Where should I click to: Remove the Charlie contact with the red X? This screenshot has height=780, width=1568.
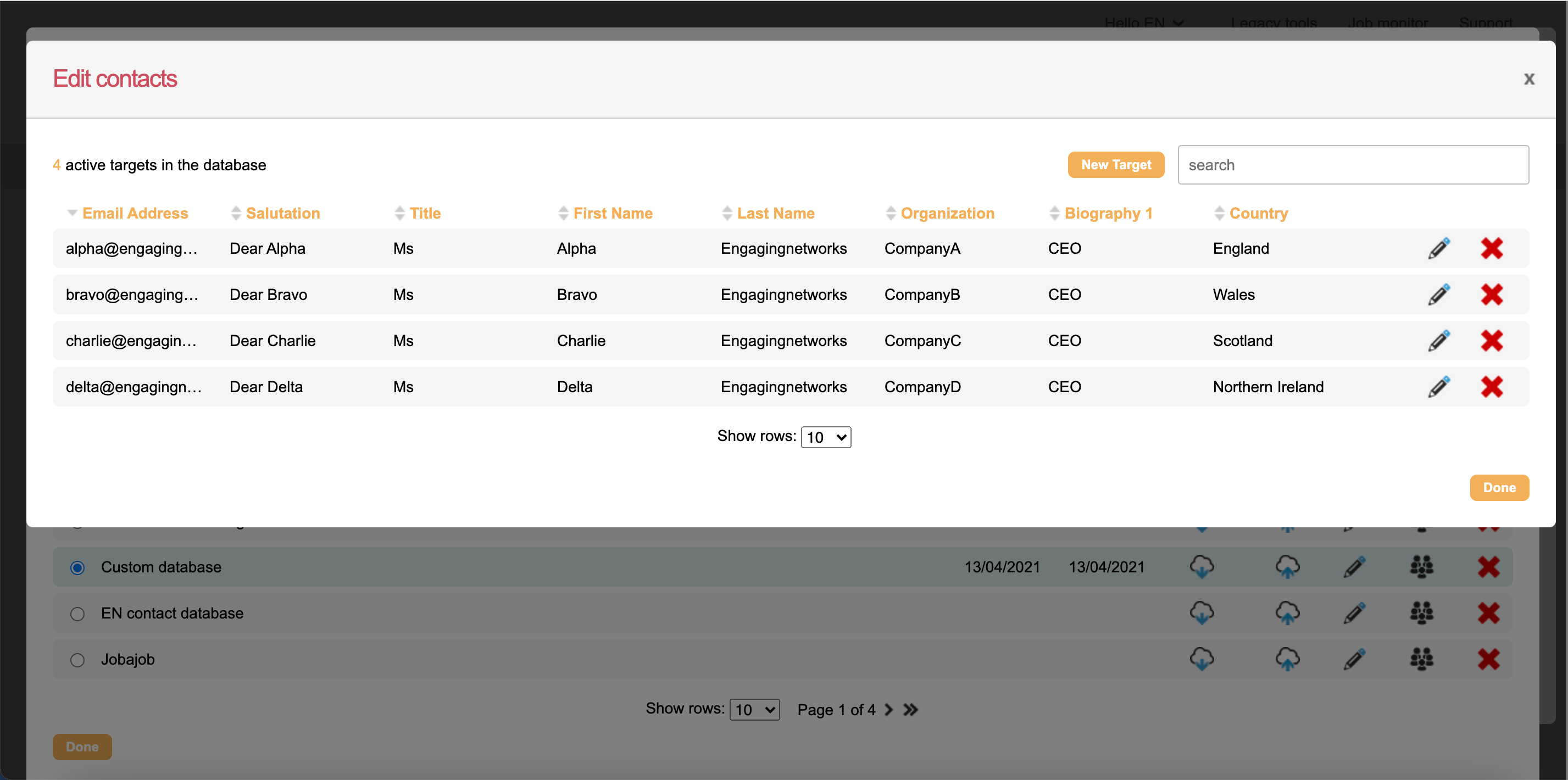pos(1492,341)
